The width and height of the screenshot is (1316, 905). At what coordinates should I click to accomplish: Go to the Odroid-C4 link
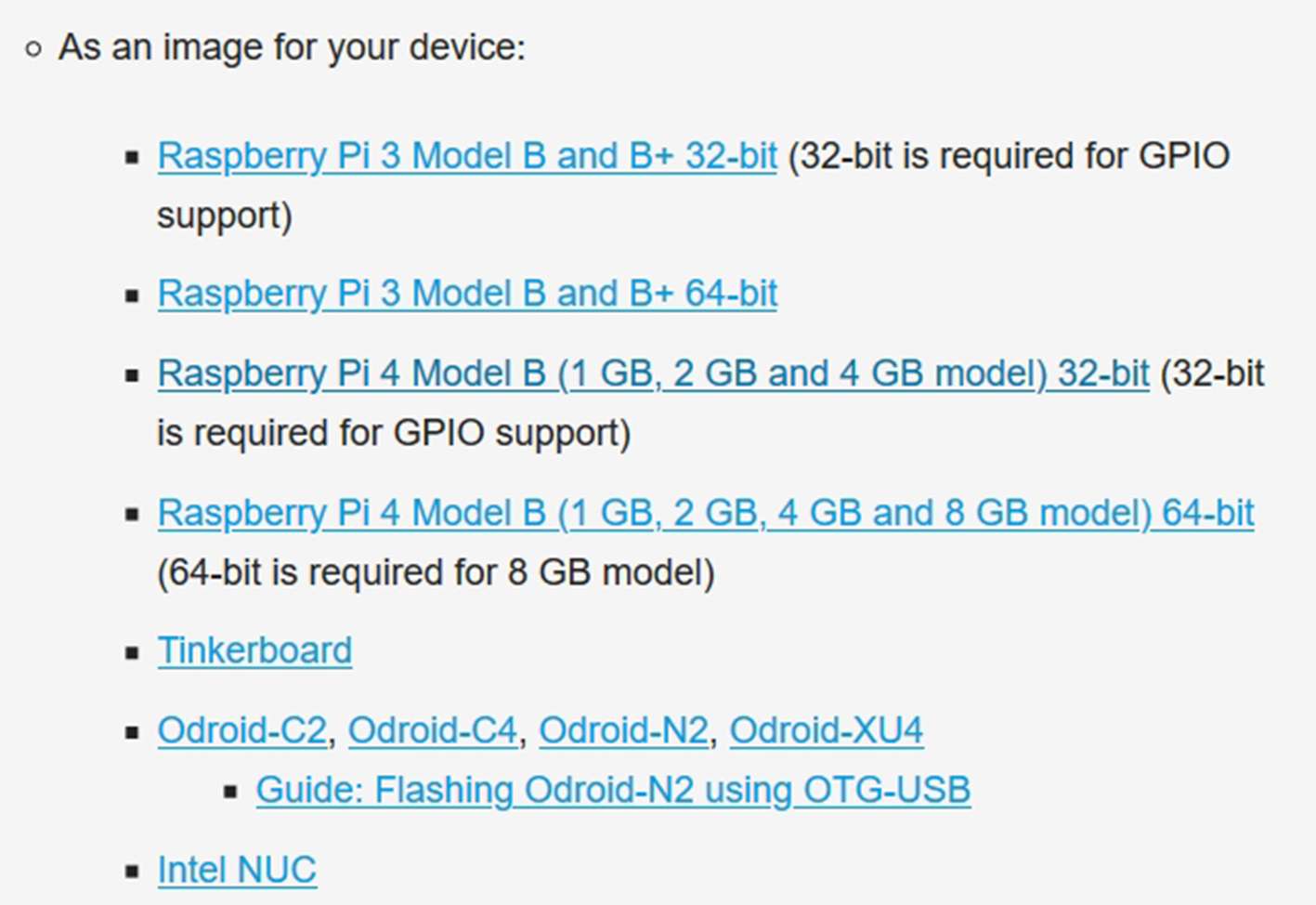[x=432, y=730]
